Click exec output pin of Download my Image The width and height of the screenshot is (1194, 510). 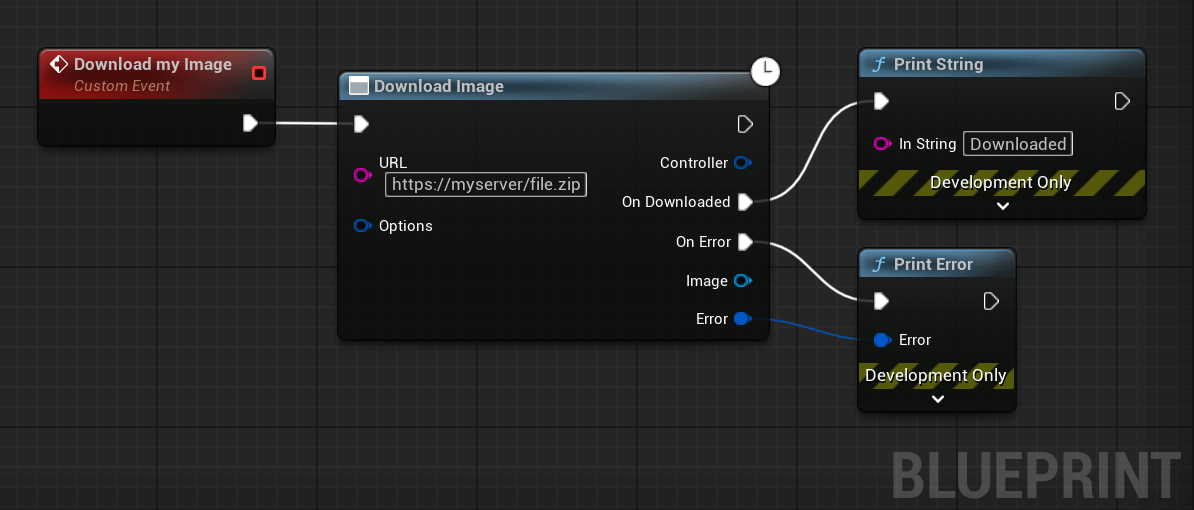(x=251, y=123)
